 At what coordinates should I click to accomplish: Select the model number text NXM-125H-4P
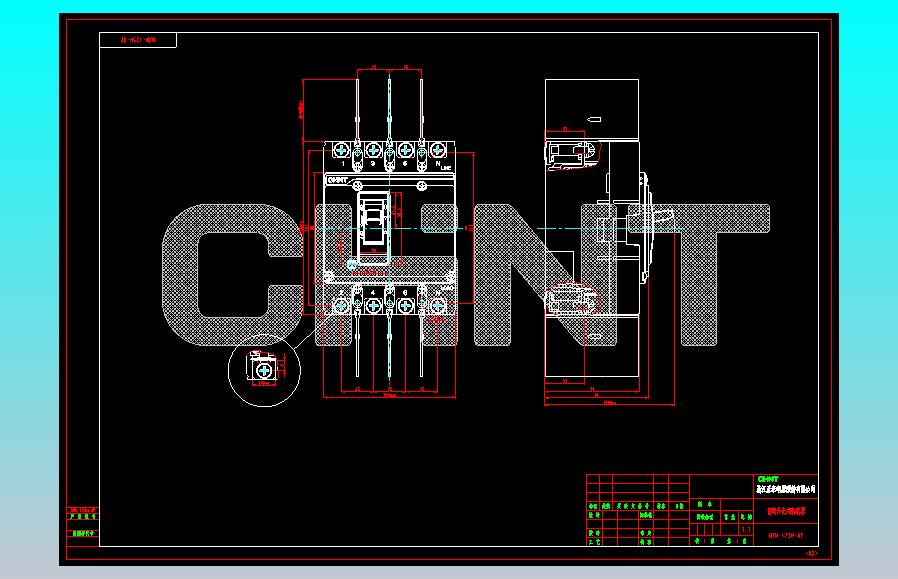coord(786,536)
